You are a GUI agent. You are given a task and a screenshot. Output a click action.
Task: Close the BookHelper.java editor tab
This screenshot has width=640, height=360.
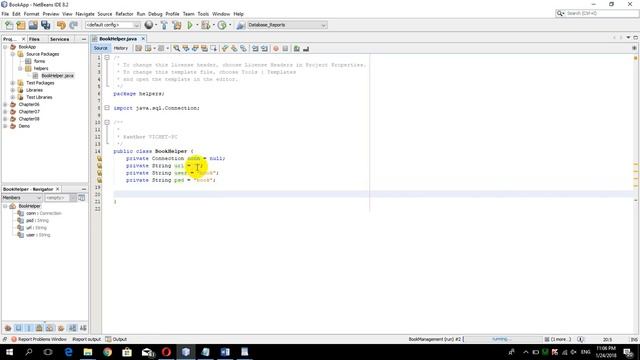click(x=143, y=39)
